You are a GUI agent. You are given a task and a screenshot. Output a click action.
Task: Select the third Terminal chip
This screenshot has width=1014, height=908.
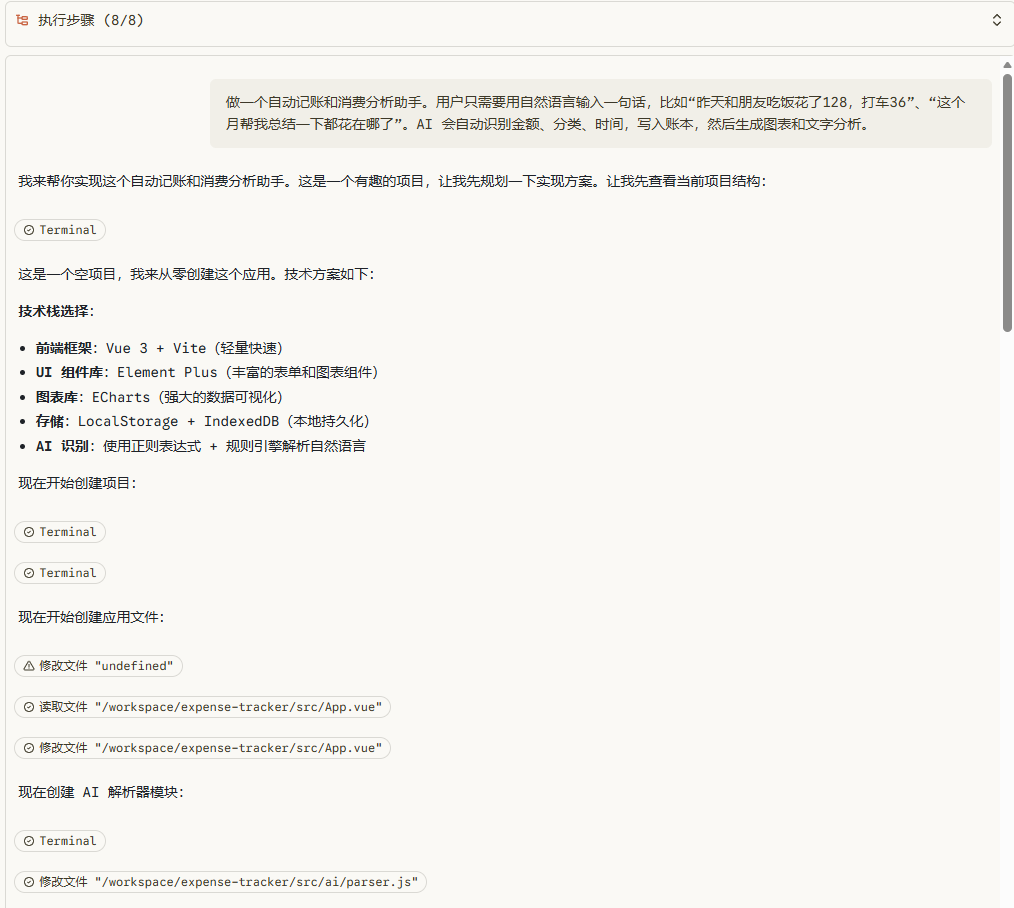click(60, 573)
